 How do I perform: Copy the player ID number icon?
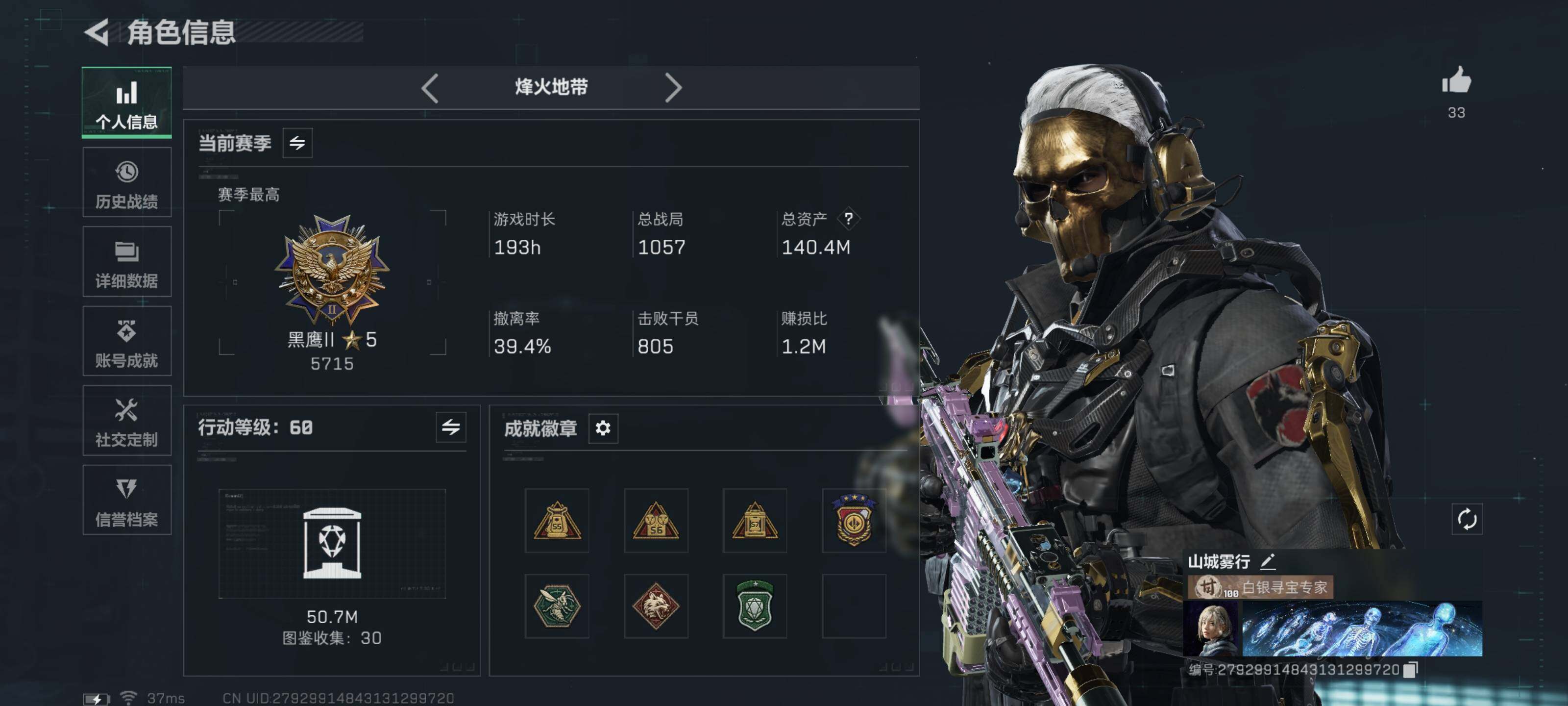point(1411,669)
